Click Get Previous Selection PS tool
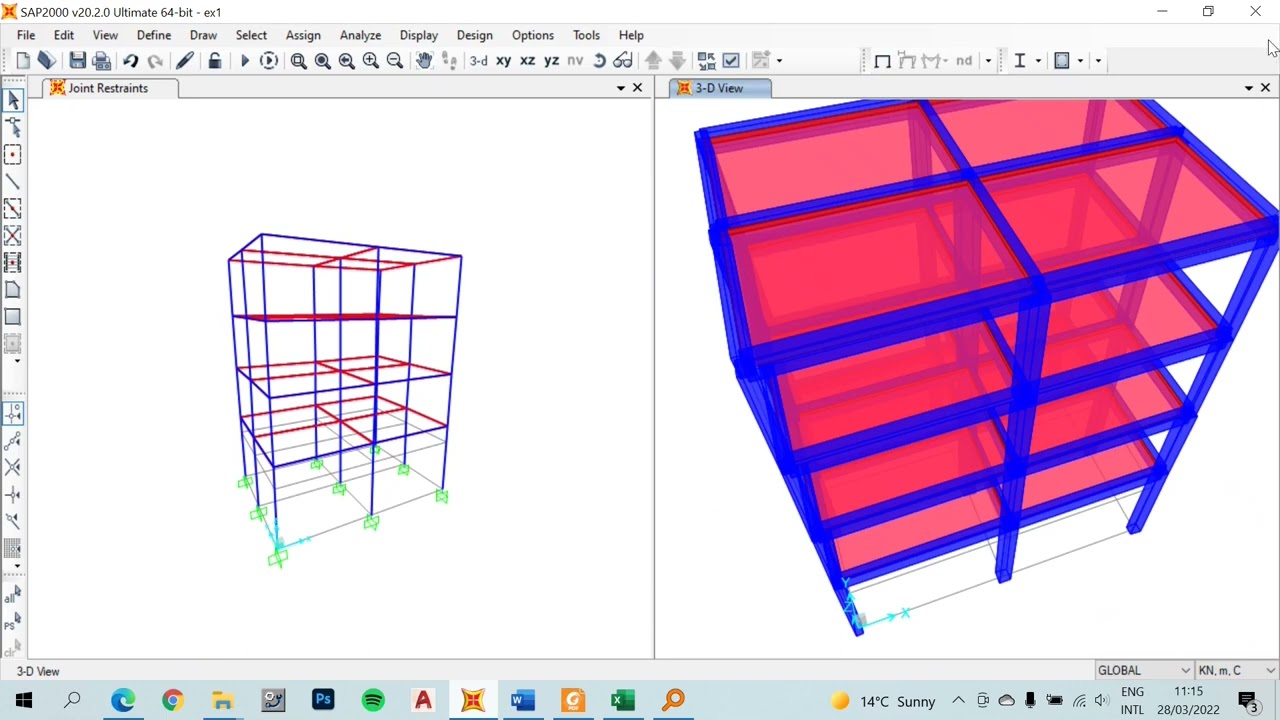This screenshot has height=720, width=1280. pos(13,622)
